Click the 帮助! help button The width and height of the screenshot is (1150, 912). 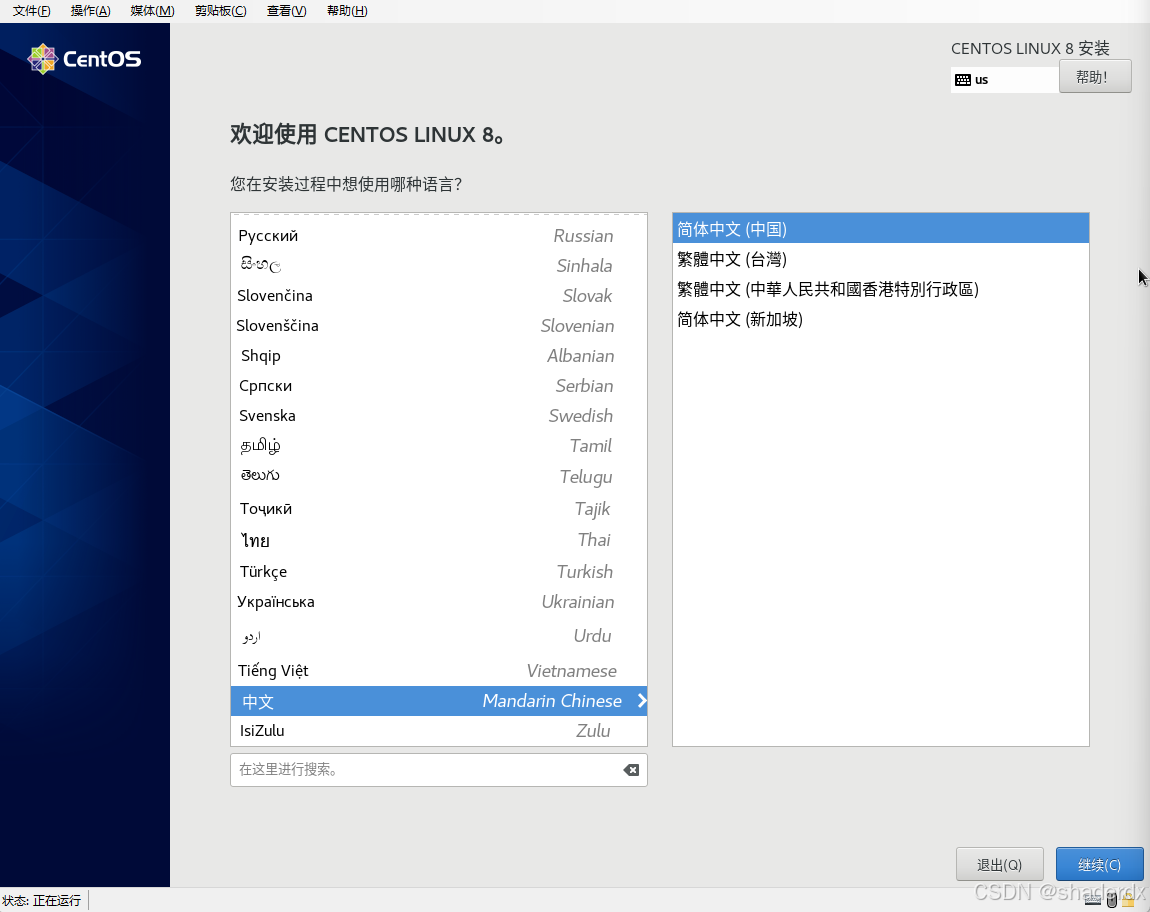coord(1095,77)
